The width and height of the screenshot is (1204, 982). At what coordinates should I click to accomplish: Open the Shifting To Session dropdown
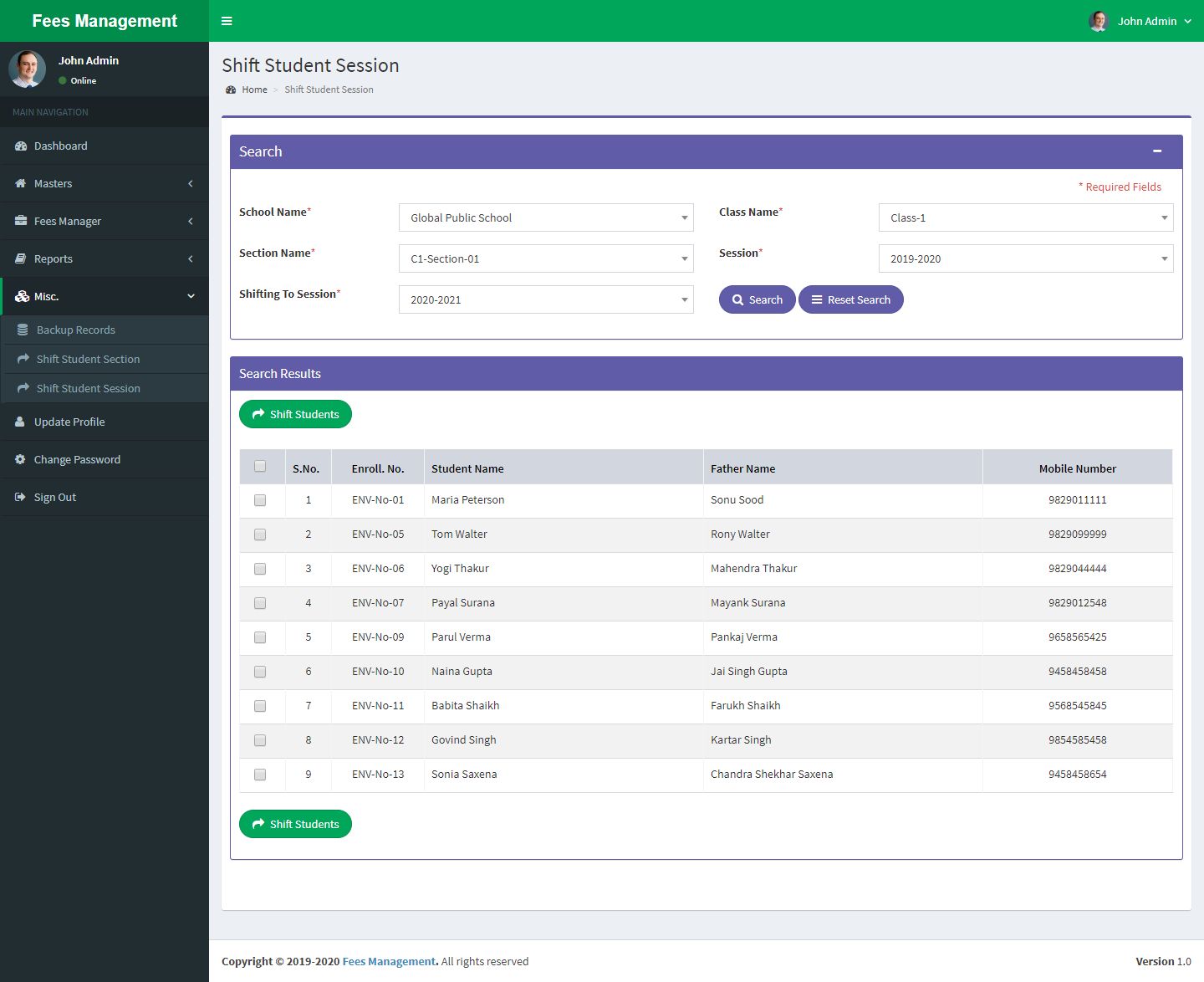546,299
